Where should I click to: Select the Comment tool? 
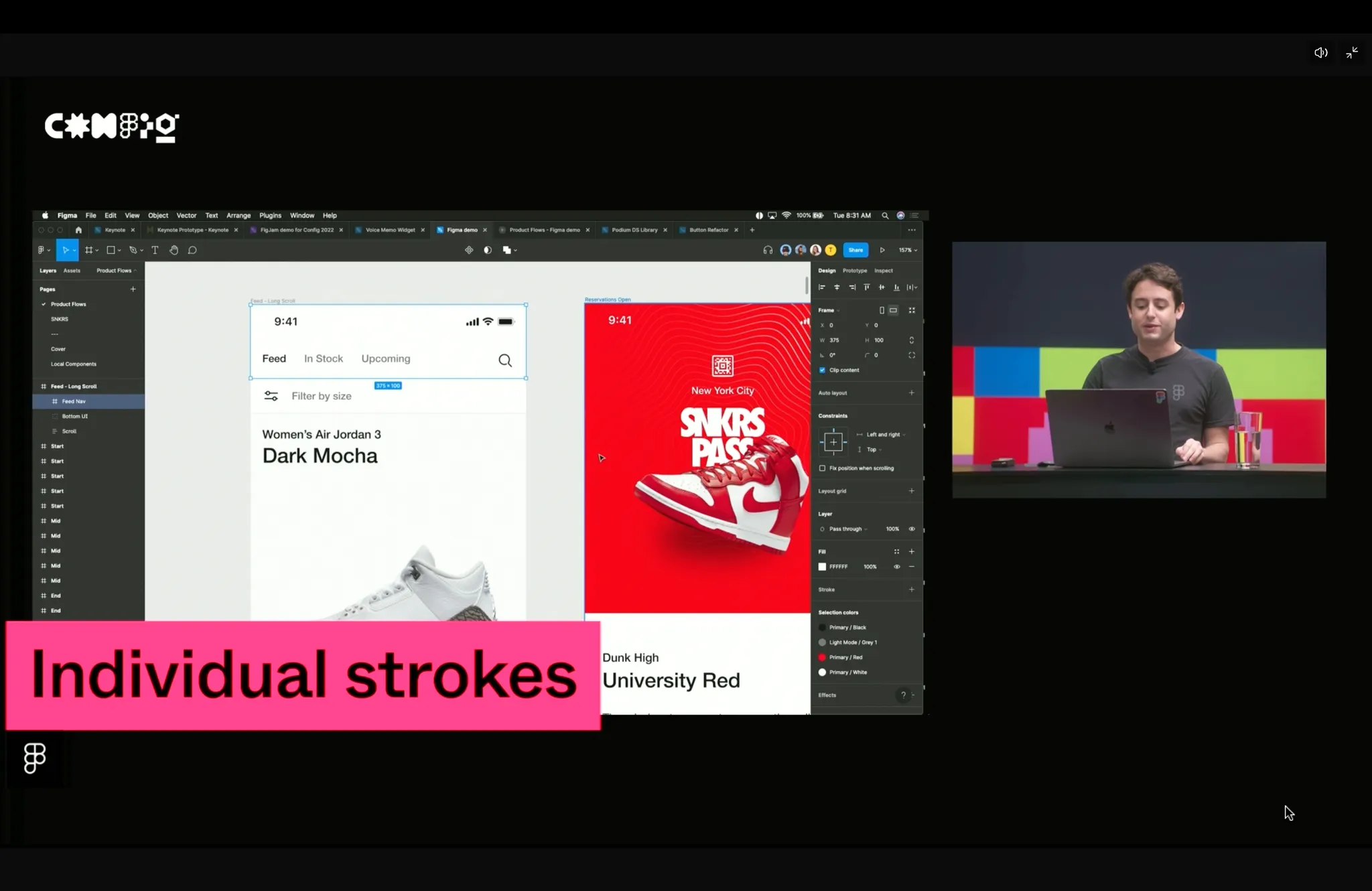pos(192,250)
